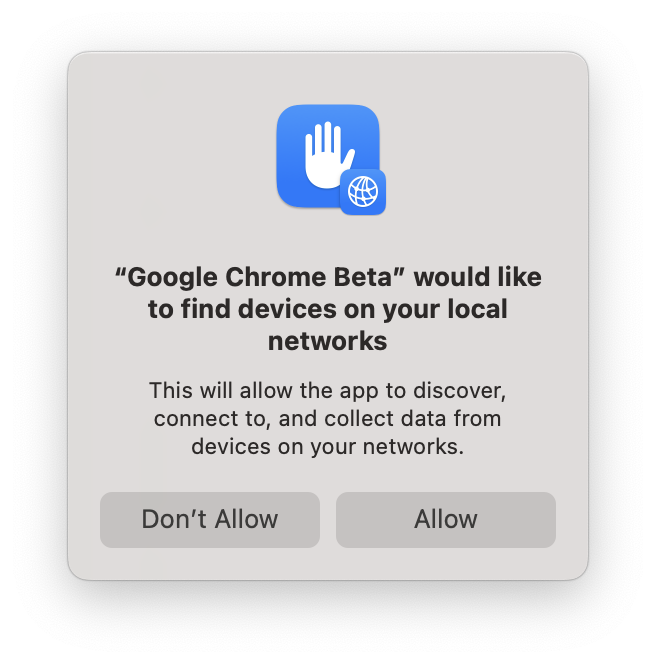The width and height of the screenshot is (656, 664).
Task: Click the Allow button
Action: click(446, 520)
